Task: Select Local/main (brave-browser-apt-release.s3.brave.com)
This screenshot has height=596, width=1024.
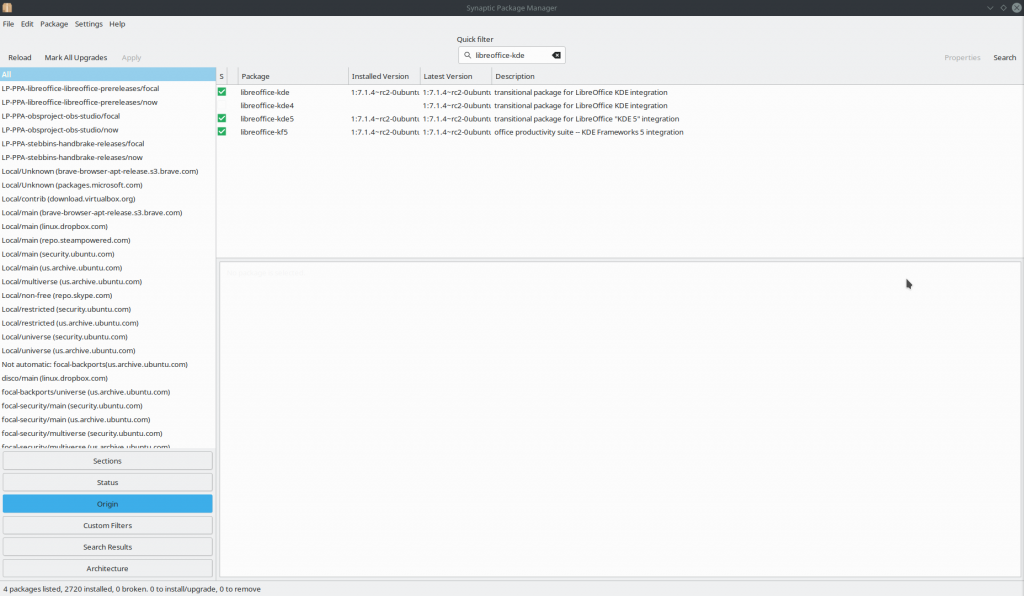Action: tap(92, 213)
